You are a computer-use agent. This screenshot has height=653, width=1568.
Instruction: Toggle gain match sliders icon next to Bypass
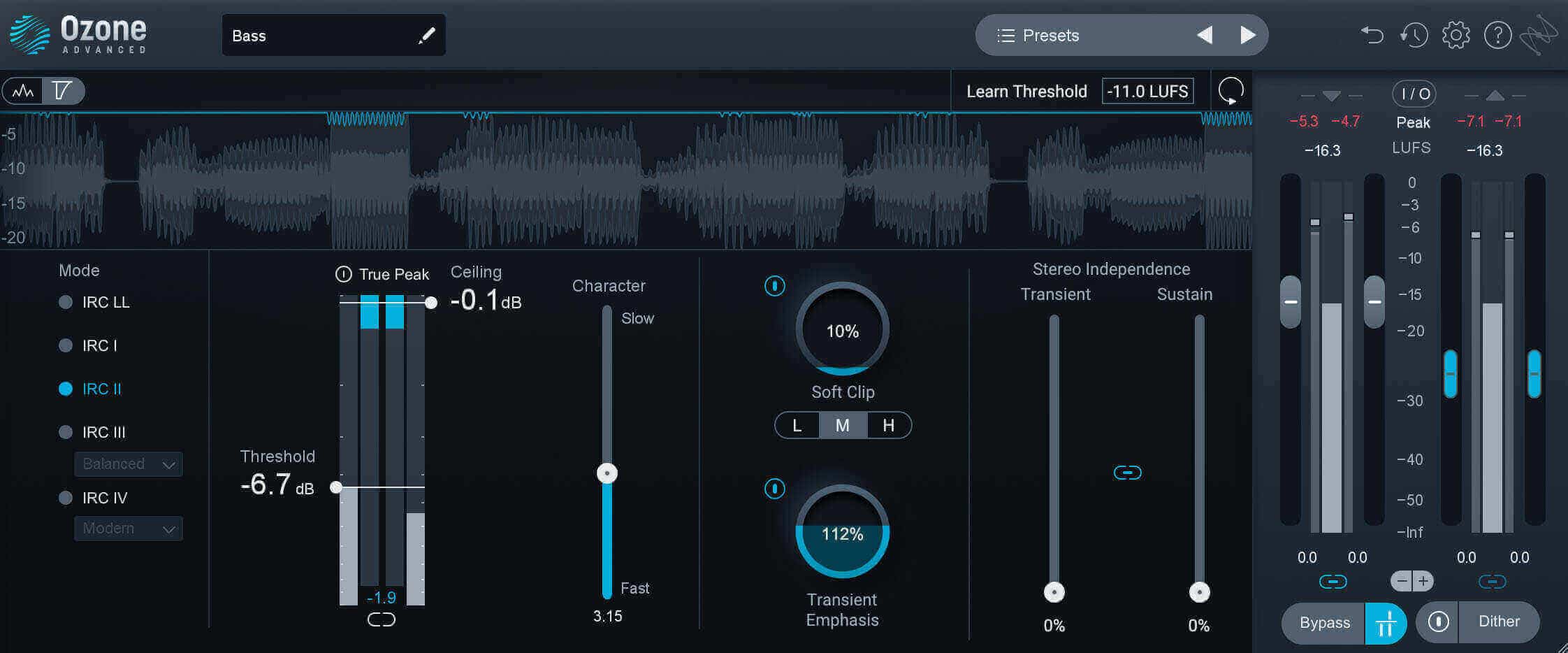pos(1386,623)
